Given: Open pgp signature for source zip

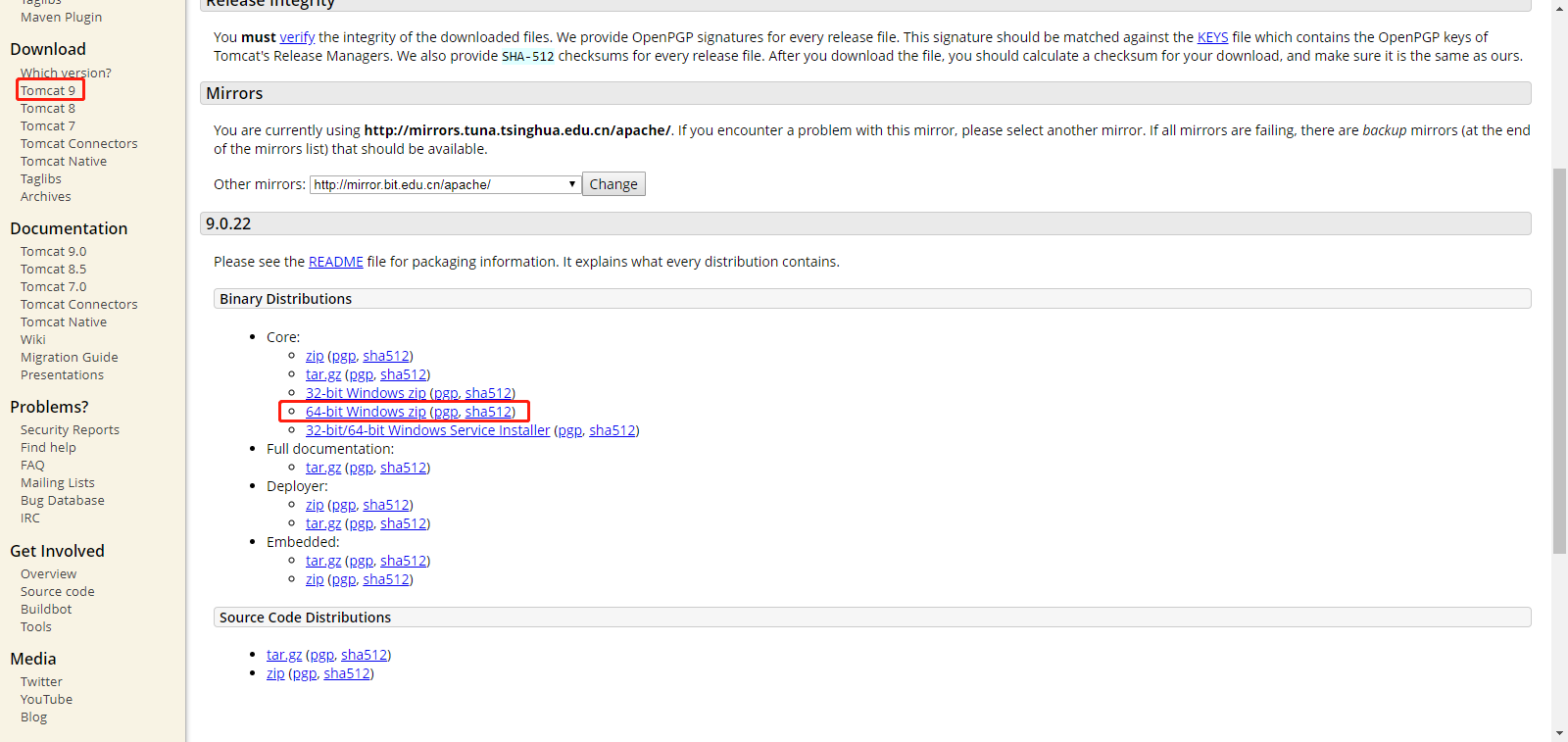Looking at the screenshot, I should (304, 673).
